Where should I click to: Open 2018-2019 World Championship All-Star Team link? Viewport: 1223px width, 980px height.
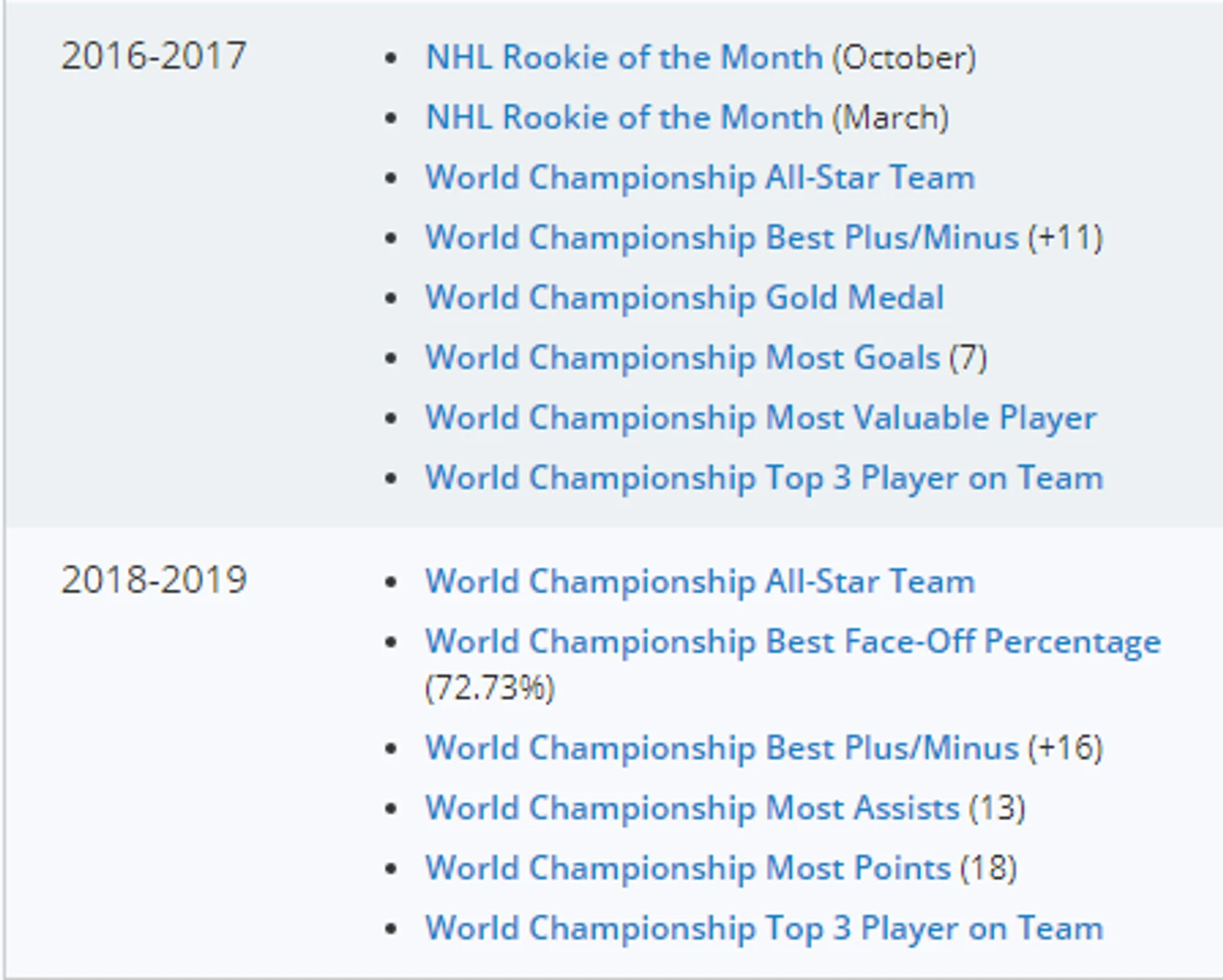click(699, 582)
